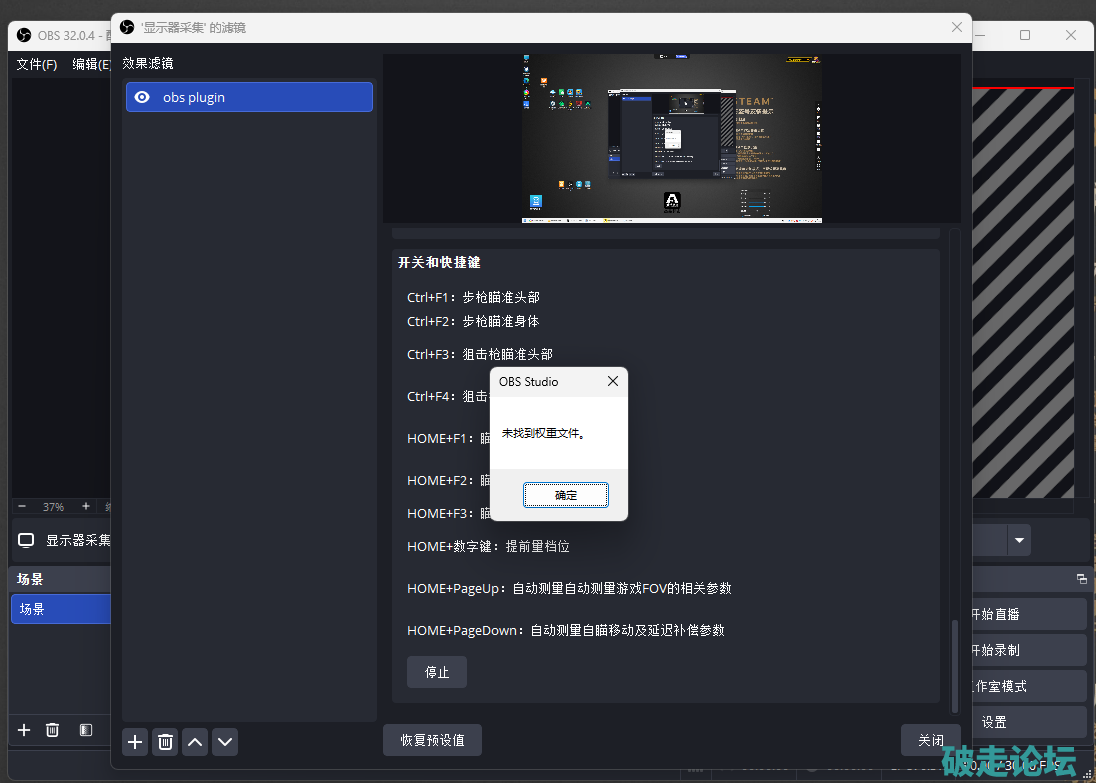Open the scene filters icon in 场景 panel
The width and height of the screenshot is (1096, 783).
click(x=86, y=730)
